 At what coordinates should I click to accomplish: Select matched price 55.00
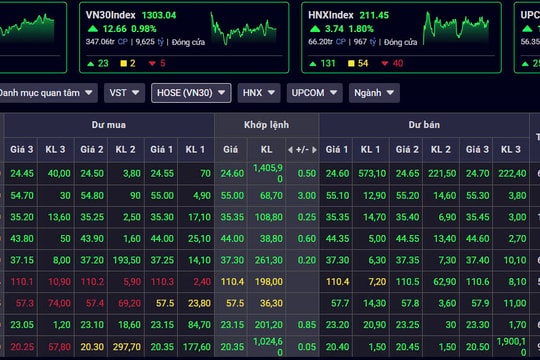(232, 196)
